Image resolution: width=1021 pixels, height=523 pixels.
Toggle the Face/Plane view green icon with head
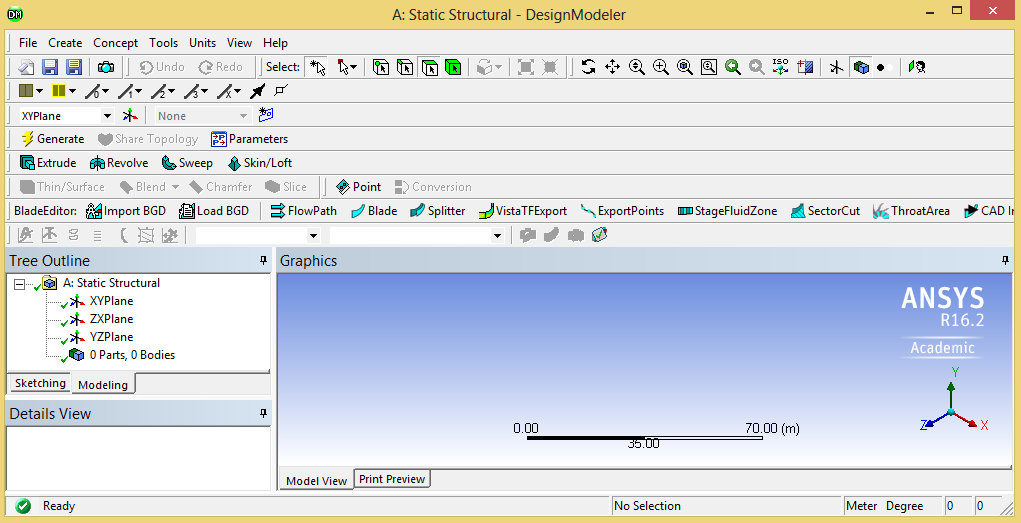tap(917, 67)
